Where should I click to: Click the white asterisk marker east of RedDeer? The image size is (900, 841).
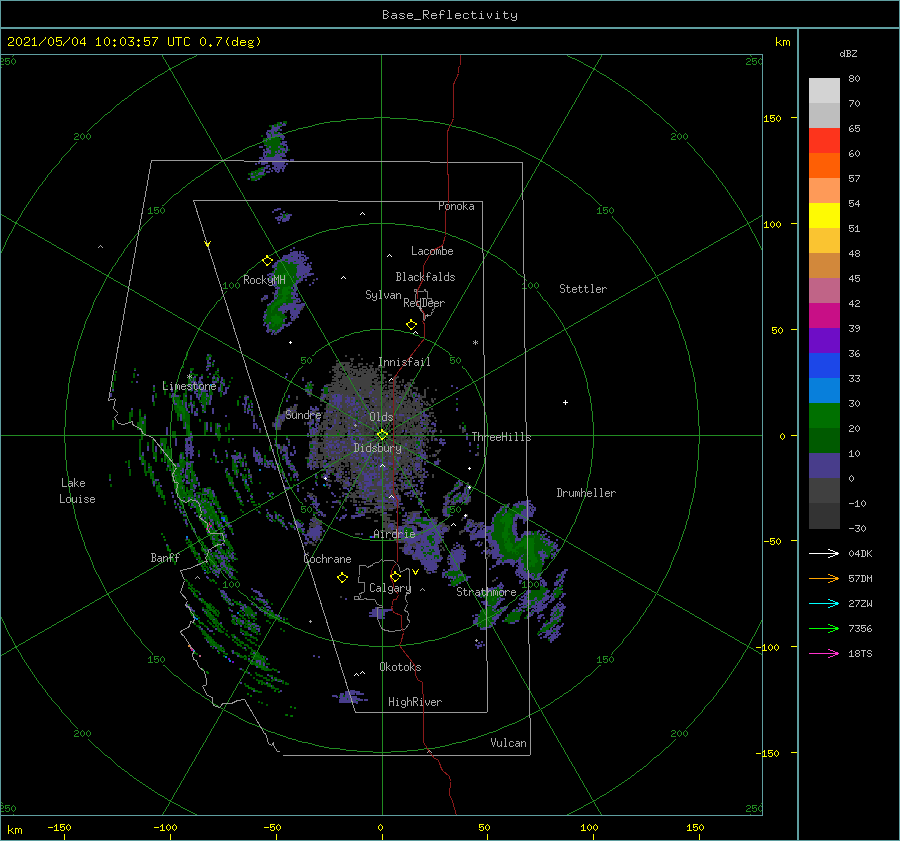tap(475, 343)
